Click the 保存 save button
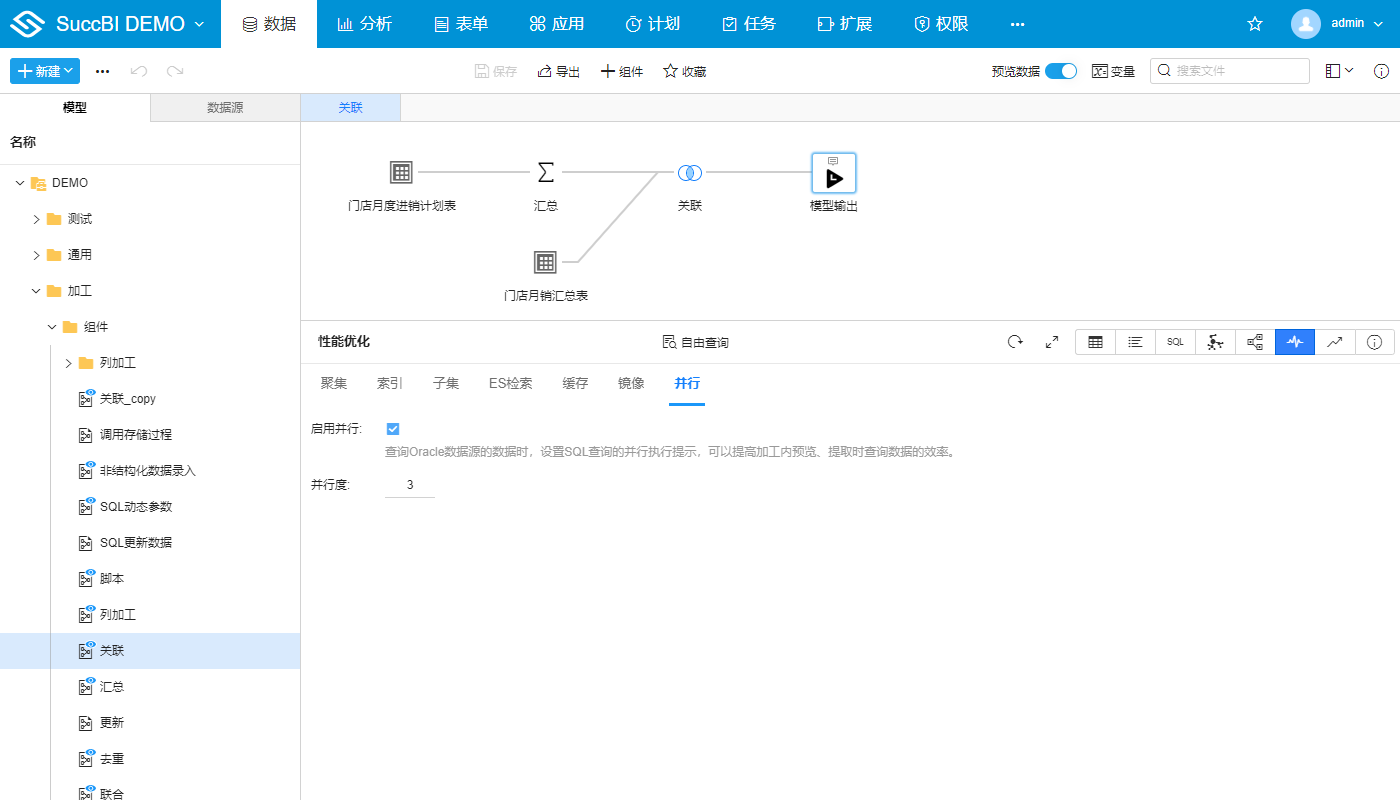1400x800 pixels. tap(496, 71)
